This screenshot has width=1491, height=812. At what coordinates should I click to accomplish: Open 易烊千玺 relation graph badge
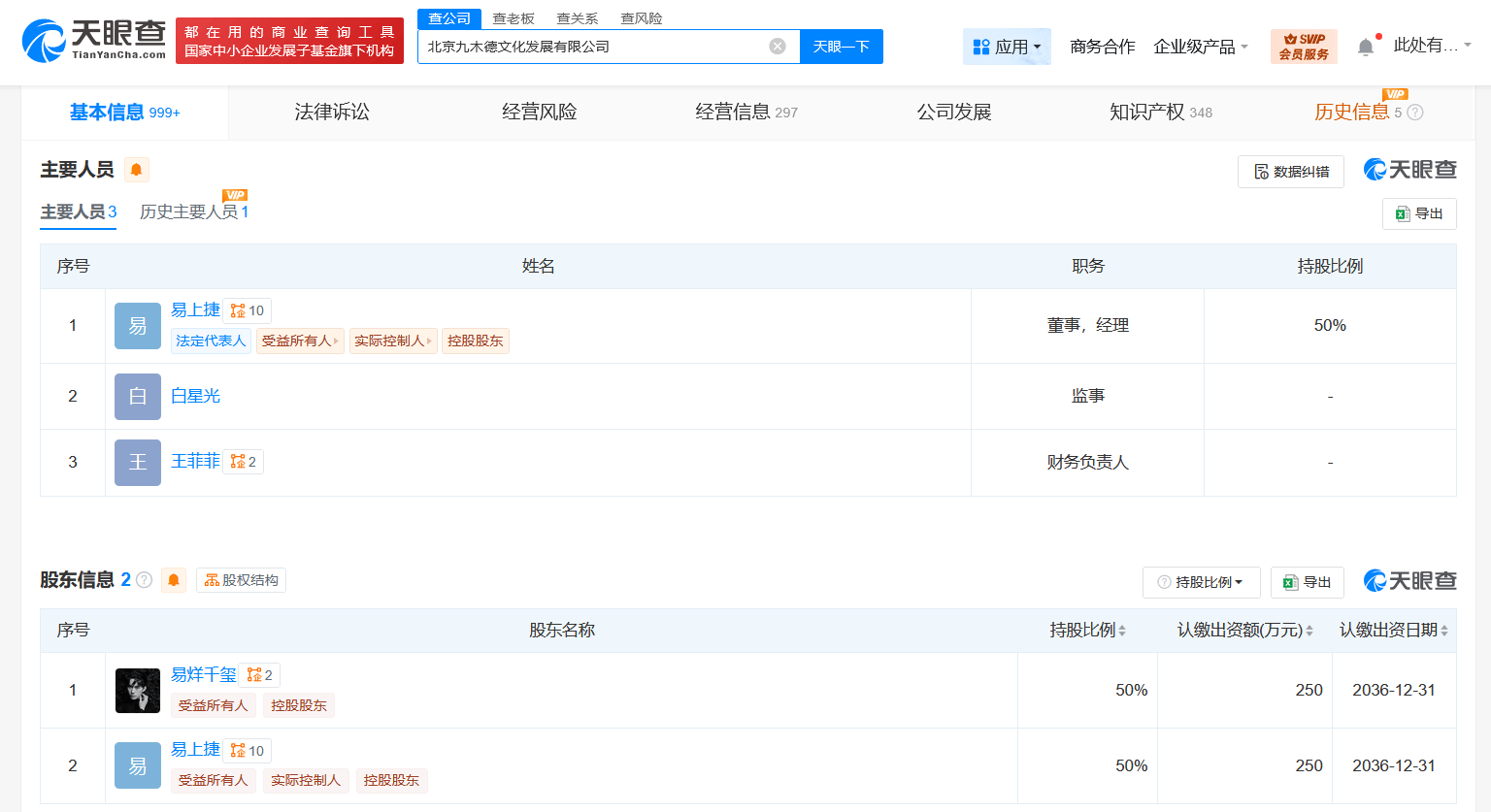click(260, 675)
